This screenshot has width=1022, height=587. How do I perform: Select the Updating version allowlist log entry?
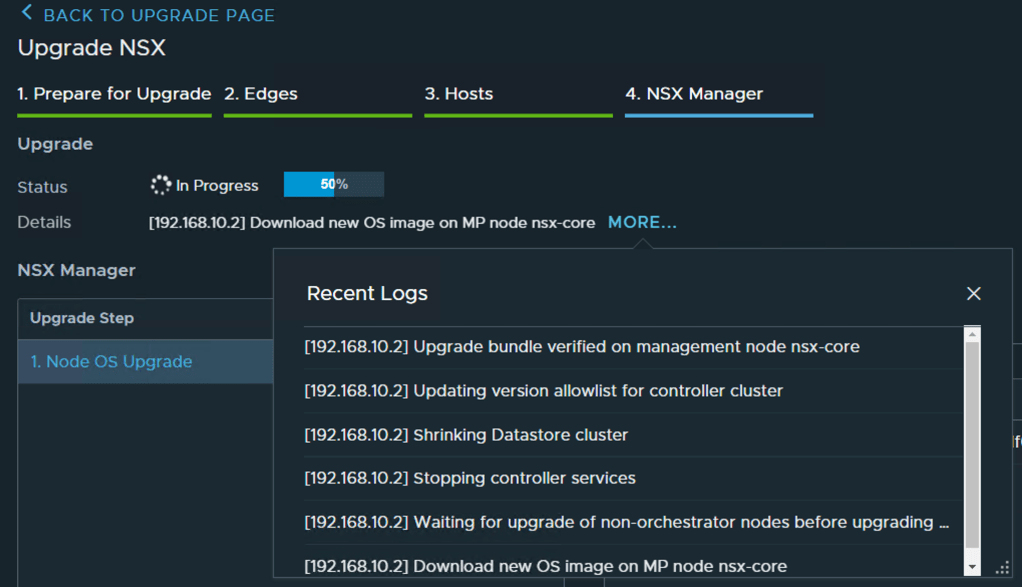pyautogui.click(x=544, y=391)
